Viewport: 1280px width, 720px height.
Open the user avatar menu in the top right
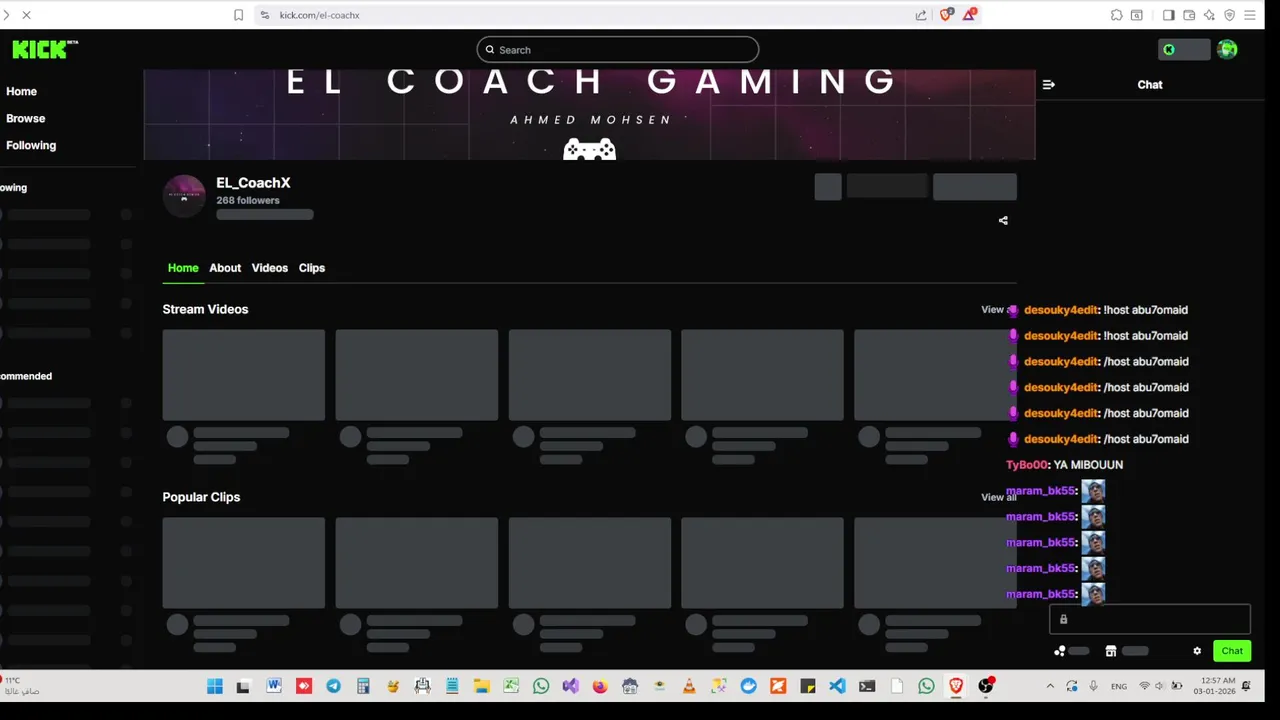[1227, 49]
